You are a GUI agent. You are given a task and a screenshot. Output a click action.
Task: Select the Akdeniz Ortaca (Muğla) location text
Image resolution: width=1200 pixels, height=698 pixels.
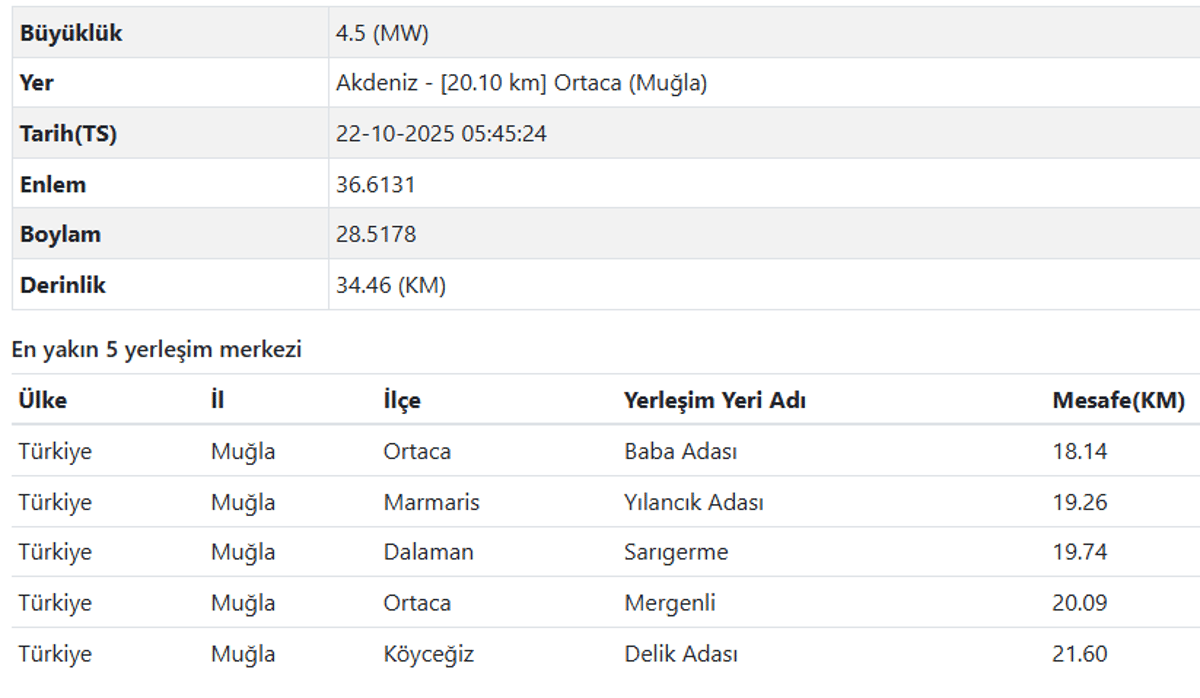[521, 84]
